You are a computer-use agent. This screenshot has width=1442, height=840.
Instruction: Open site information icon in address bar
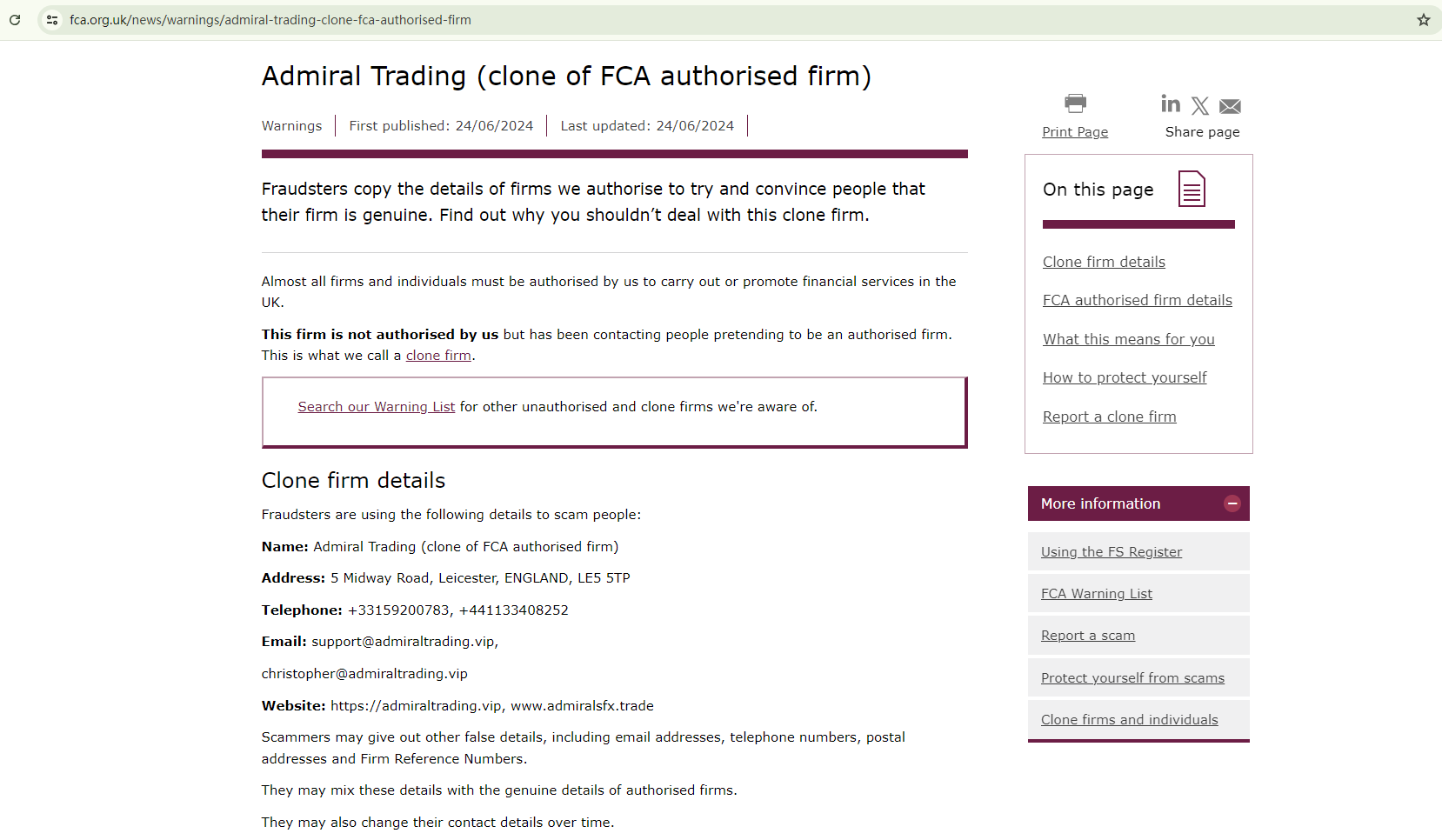52,20
